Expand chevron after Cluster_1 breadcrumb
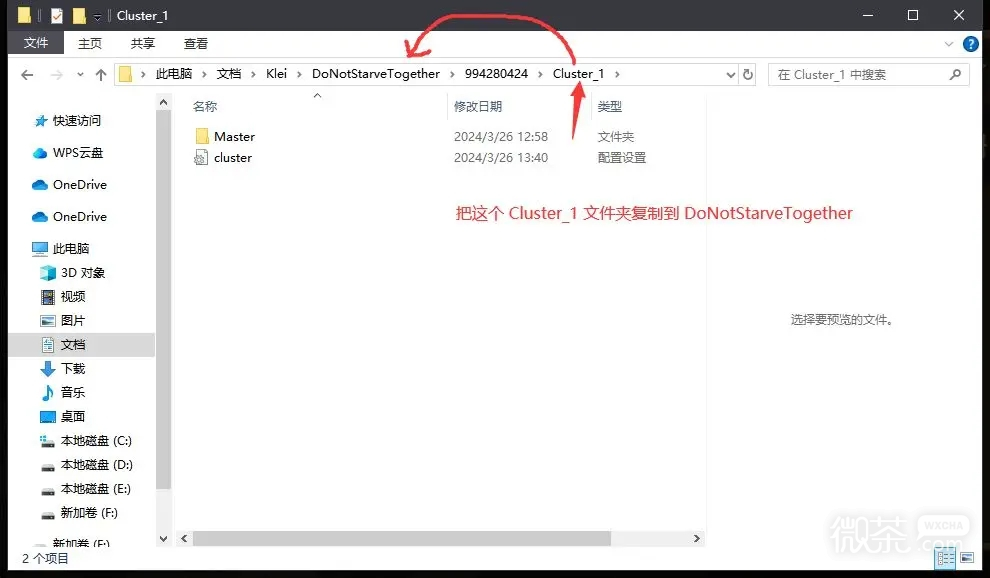Viewport: 990px width, 578px height. pos(617,75)
